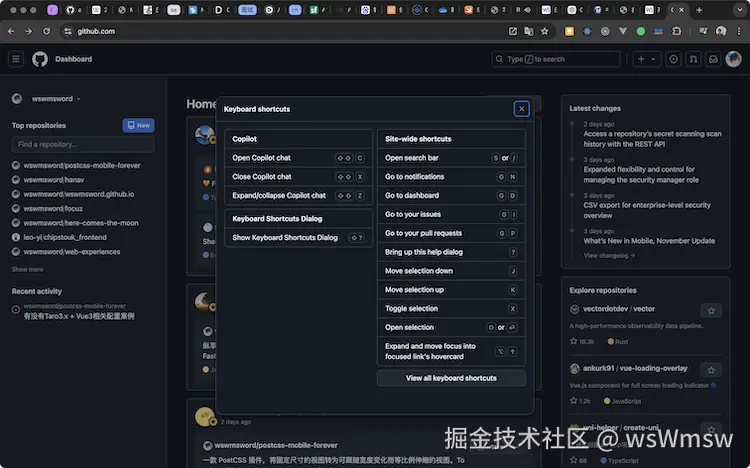Click the search box in GitHub header
This screenshot has height=468, width=750.
point(556,59)
